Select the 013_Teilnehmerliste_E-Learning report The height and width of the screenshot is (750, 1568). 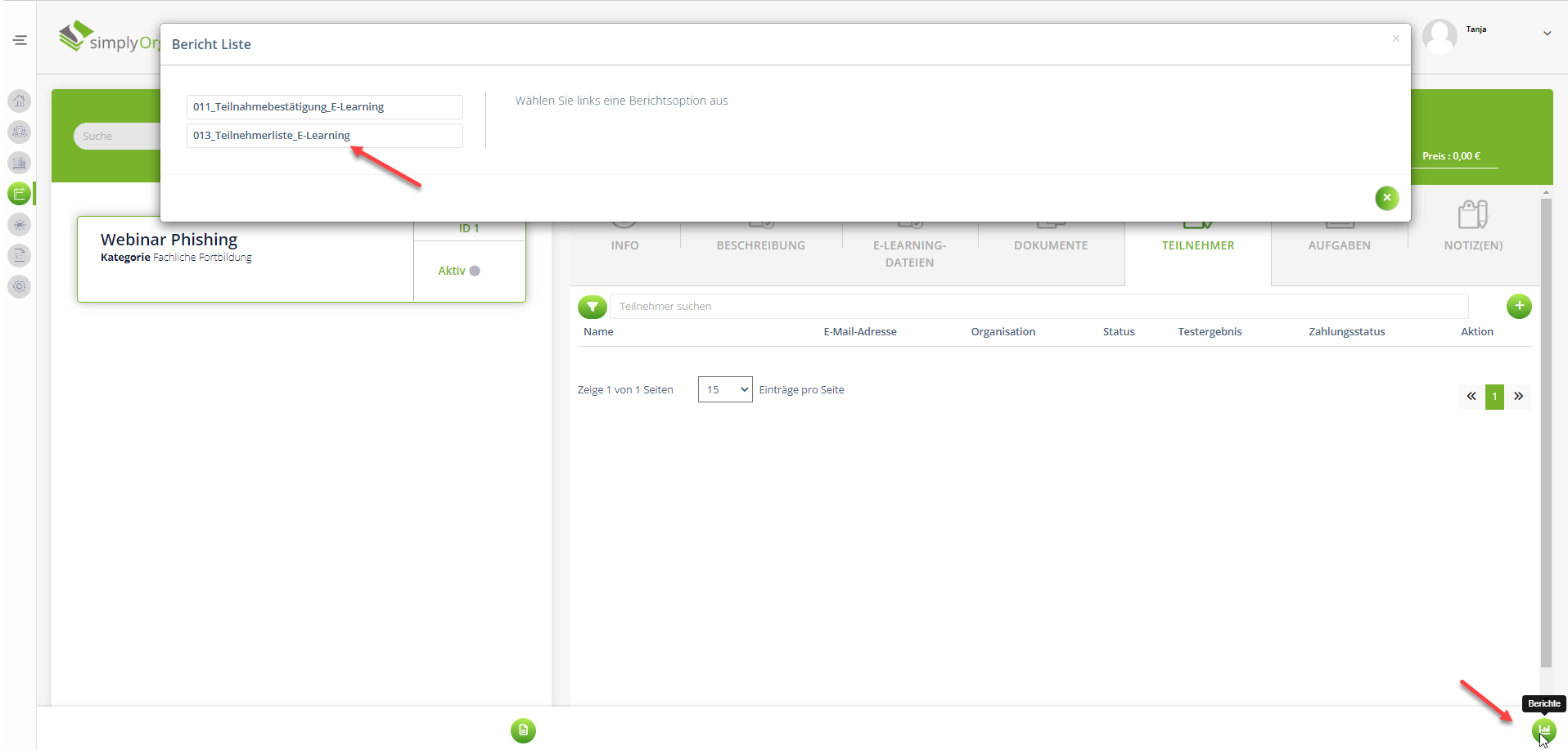click(x=324, y=136)
